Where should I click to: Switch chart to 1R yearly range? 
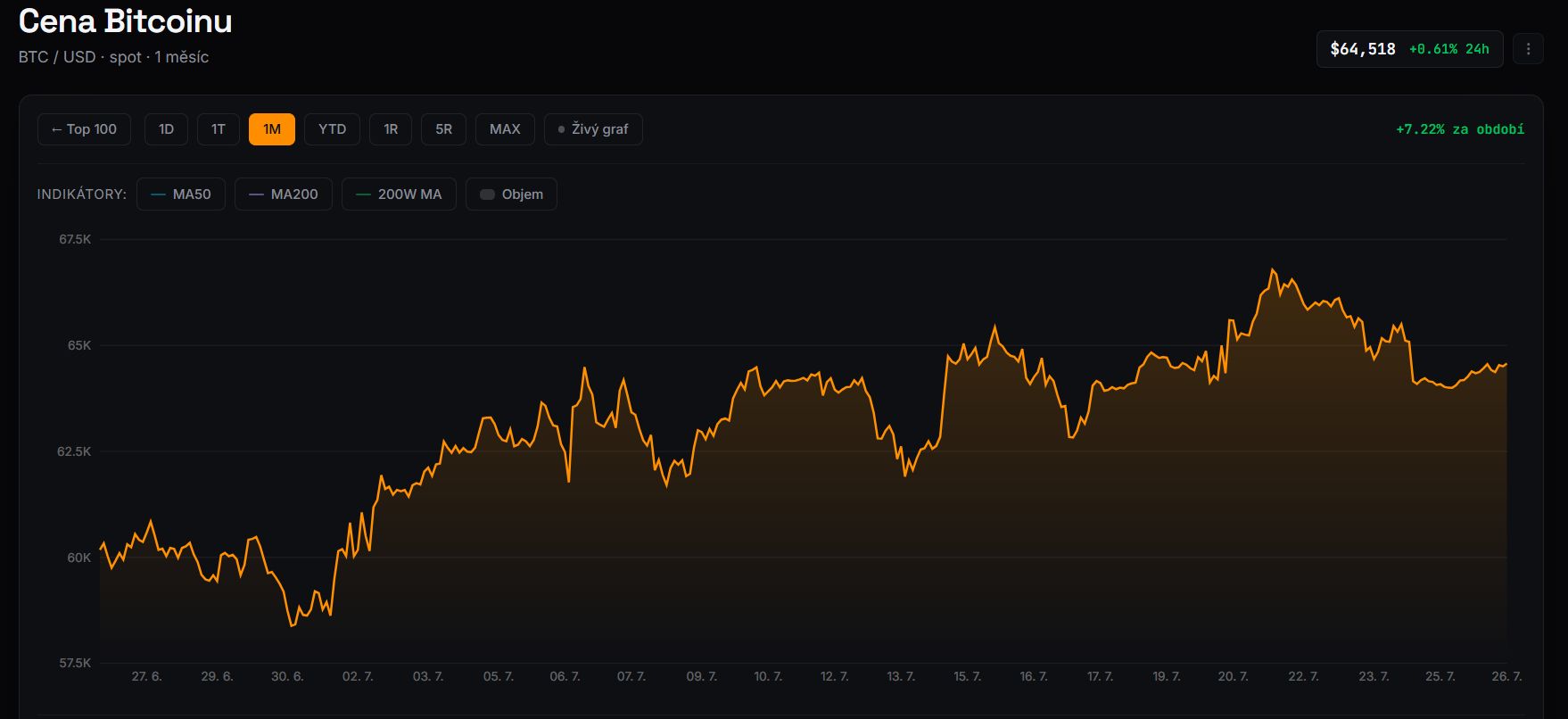tap(391, 129)
